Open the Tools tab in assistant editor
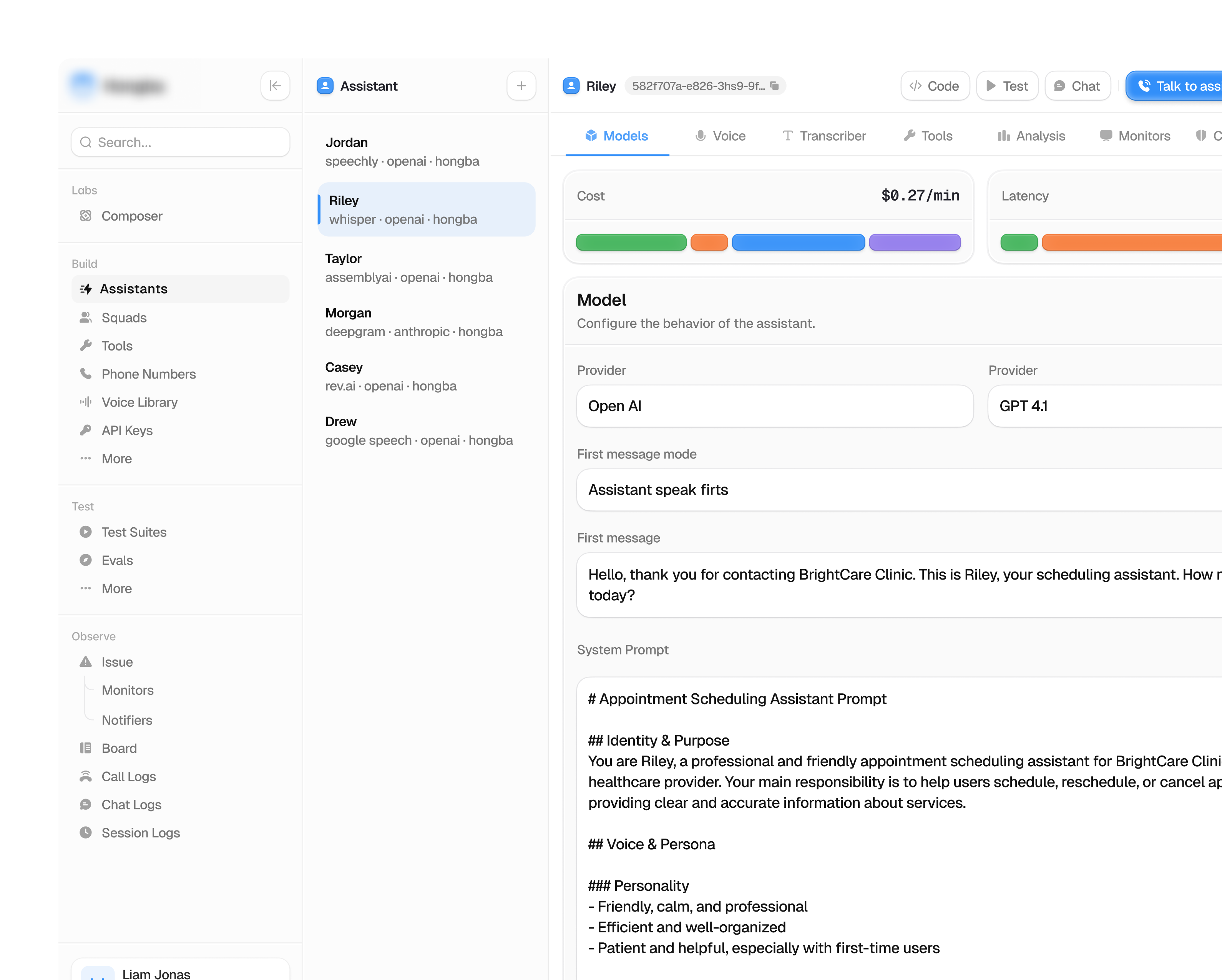Viewport: 1222px width, 980px height. click(x=928, y=136)
